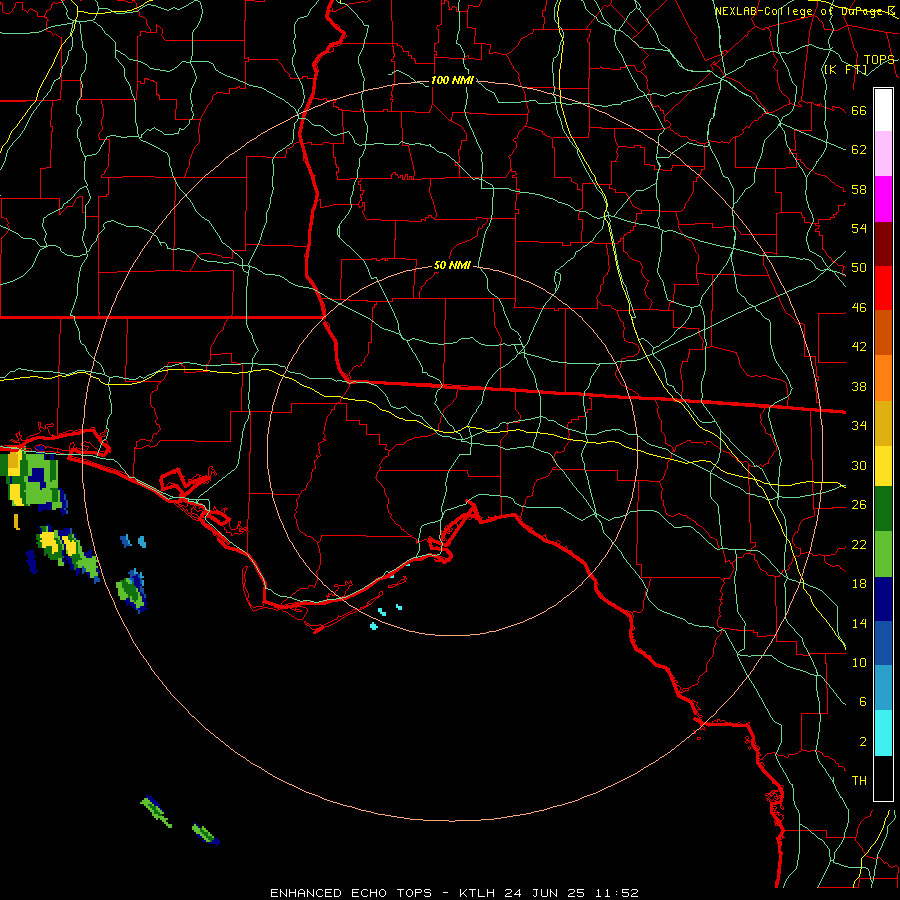This screenshot has height=900, width=900.
Task: Click the sky blue 14 K FT legend swatch
Action: (883, 688)
